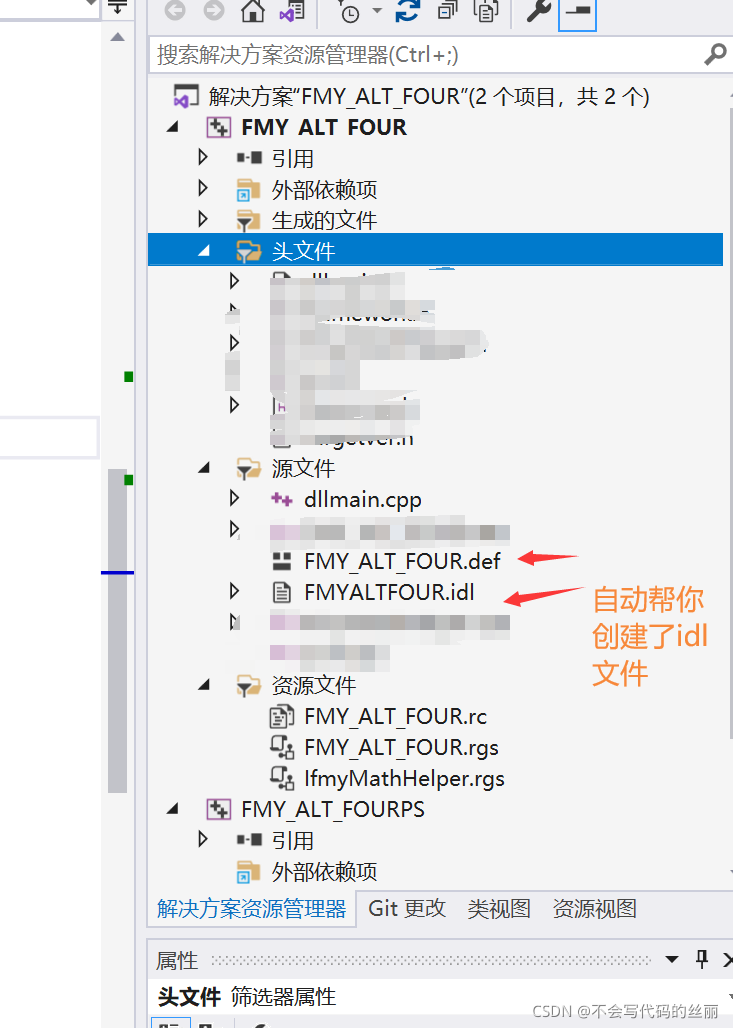
Task: Collapse the 资源文件 filter
Action: click(204, 686)
